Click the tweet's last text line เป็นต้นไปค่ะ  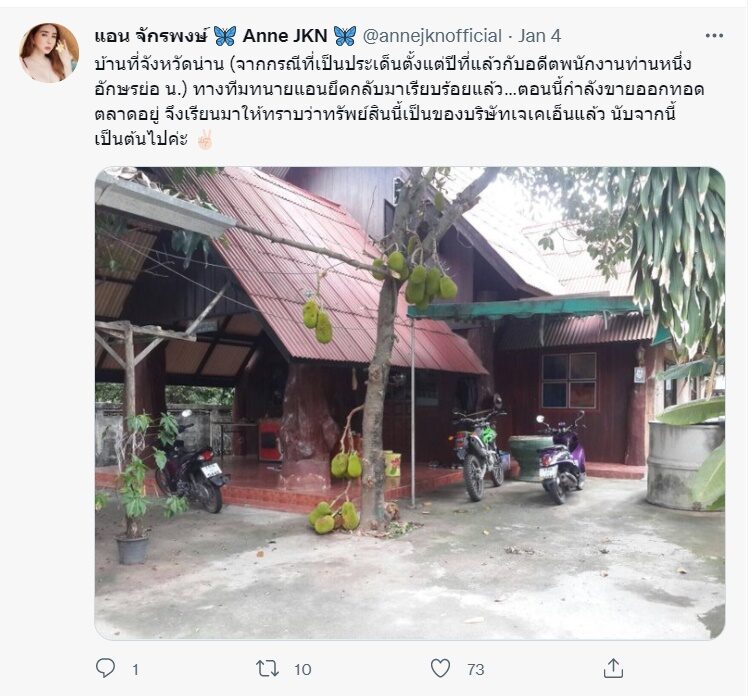[141, 140]
